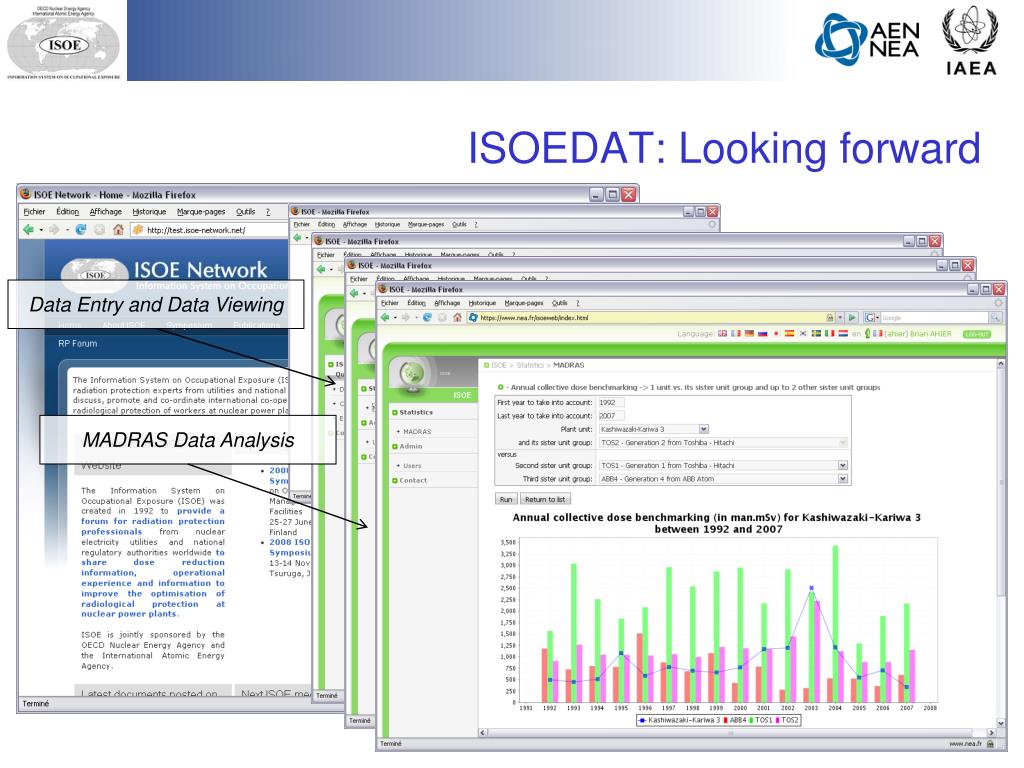Click the stop icon in the ISOE Network Home window
This screenshot has width=1024, height=768.
pyautogui.click(x=99, y=229)
